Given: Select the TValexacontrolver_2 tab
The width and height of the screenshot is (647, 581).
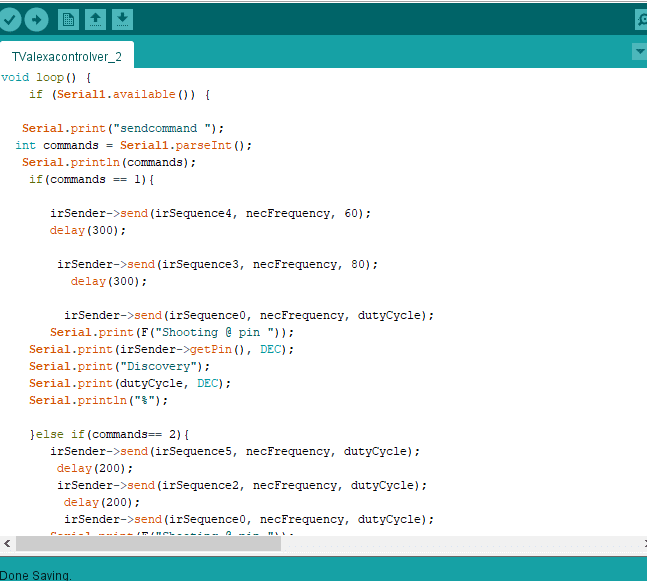Looking at the screenshot, I should pyautogui.click(x=67, y=56).
